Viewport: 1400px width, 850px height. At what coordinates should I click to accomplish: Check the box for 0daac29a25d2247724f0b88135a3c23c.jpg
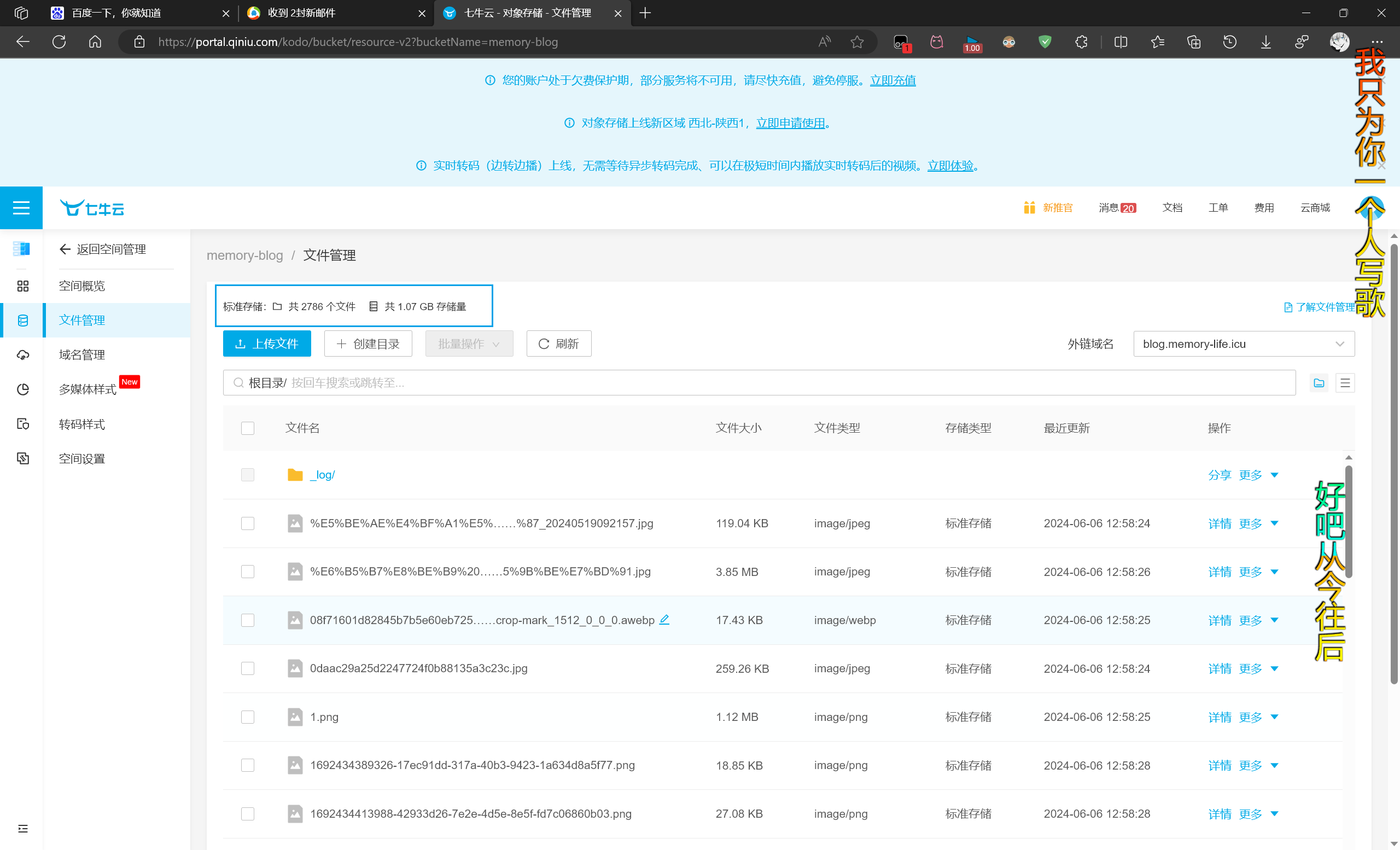point(248,668)
